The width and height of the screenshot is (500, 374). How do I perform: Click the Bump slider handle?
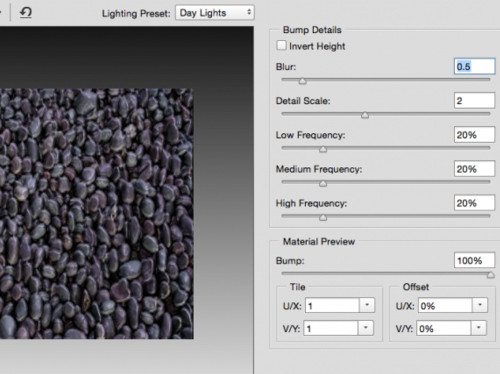coord(490,275)
